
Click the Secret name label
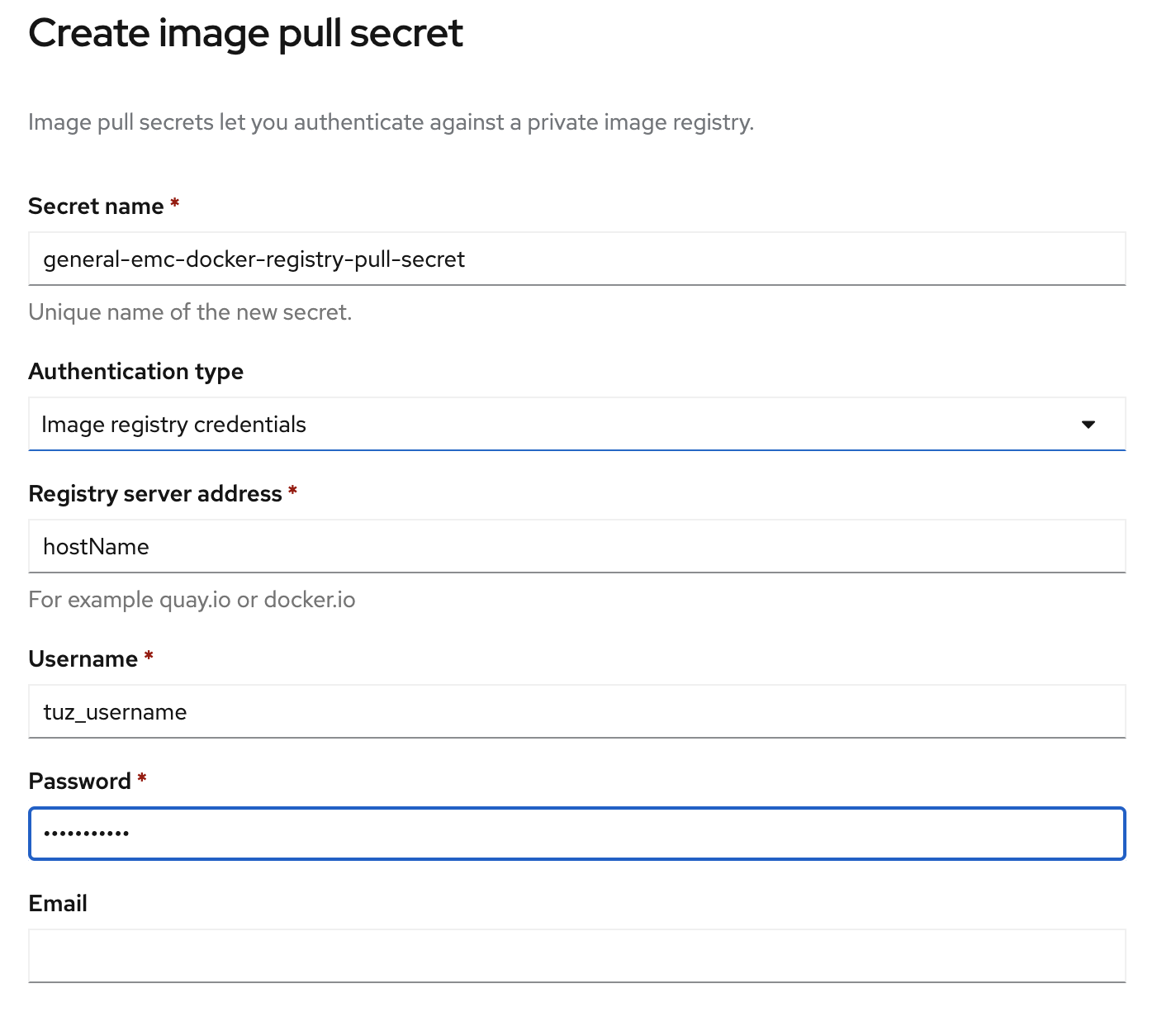96,207
